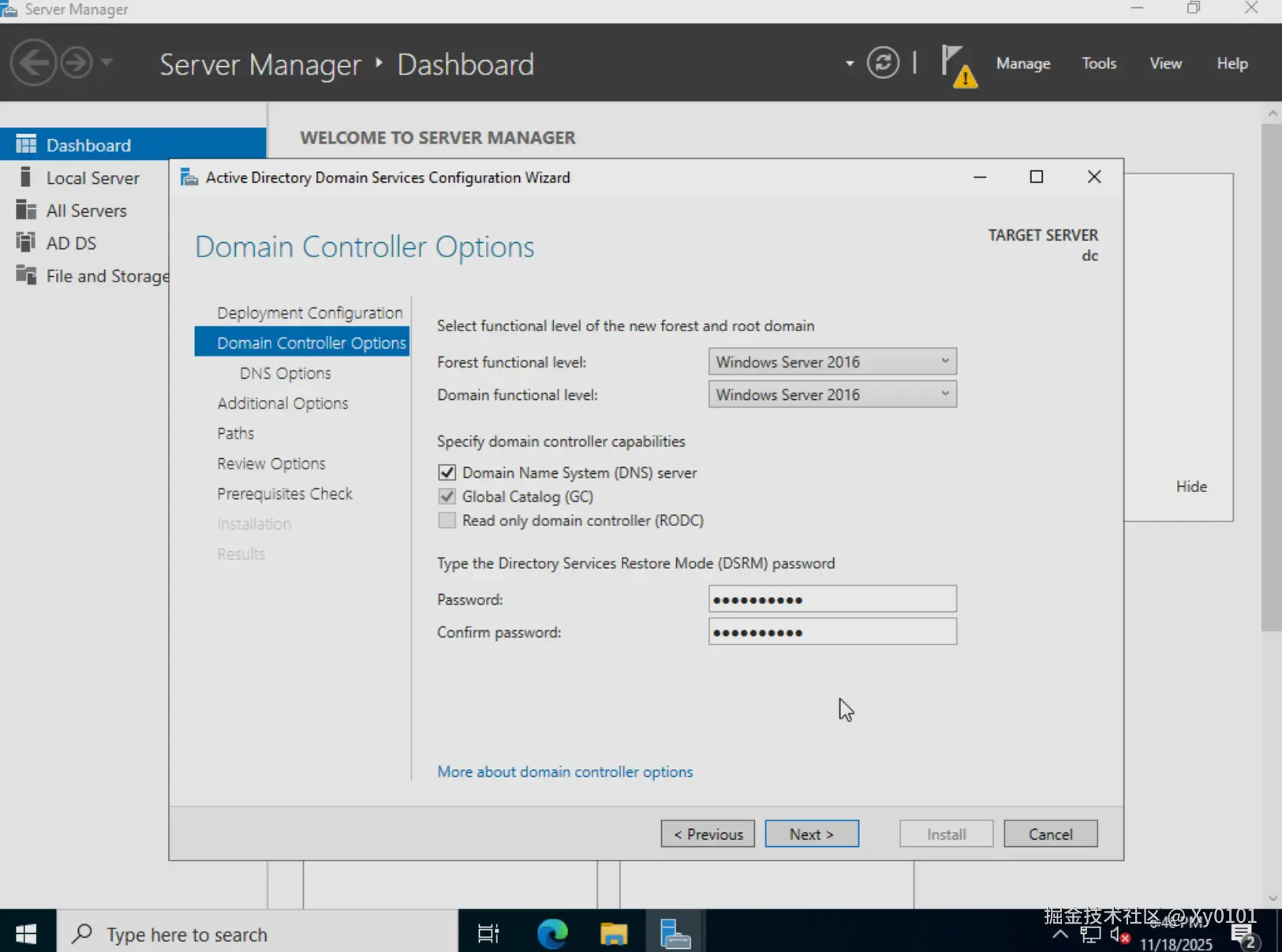
Task: Open the Domain functional level dropdown
Action: click(x=832, y=394)
